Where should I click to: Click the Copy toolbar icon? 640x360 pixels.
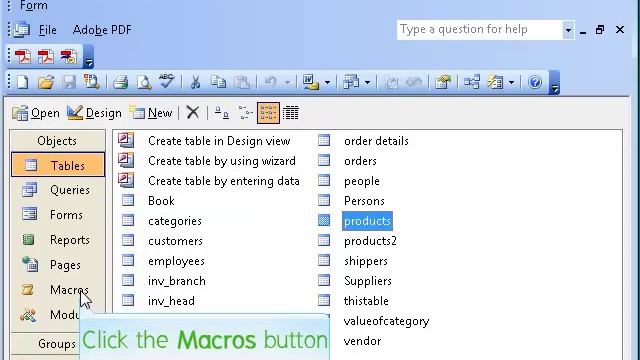(x=218, y=82)
